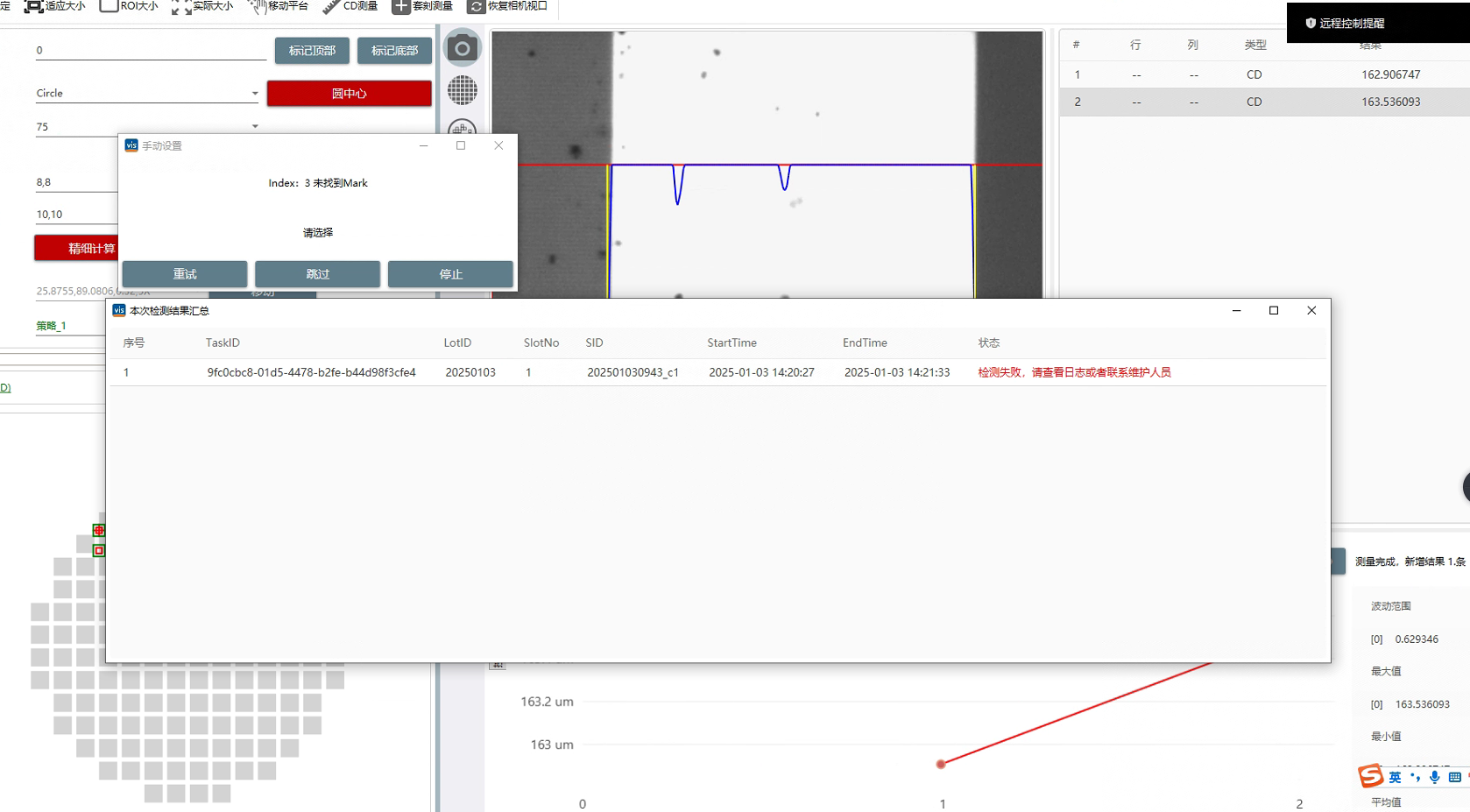Viewport: 1470px width, 812px height.
Task: Click TaskID 9fc0cbc8-01d5-4478-b2fe-b44d98f3cfe4 cell
Action: tap(311, 372)
